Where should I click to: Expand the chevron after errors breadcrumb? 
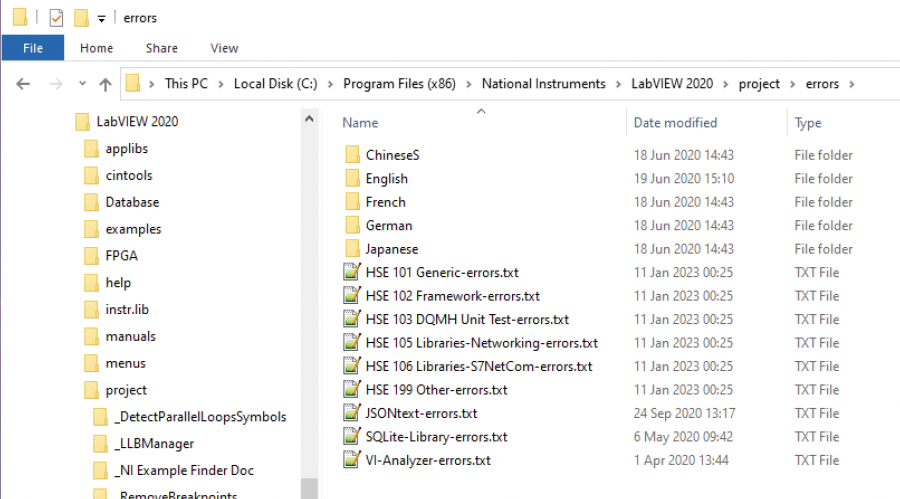(x=852, y=84)
